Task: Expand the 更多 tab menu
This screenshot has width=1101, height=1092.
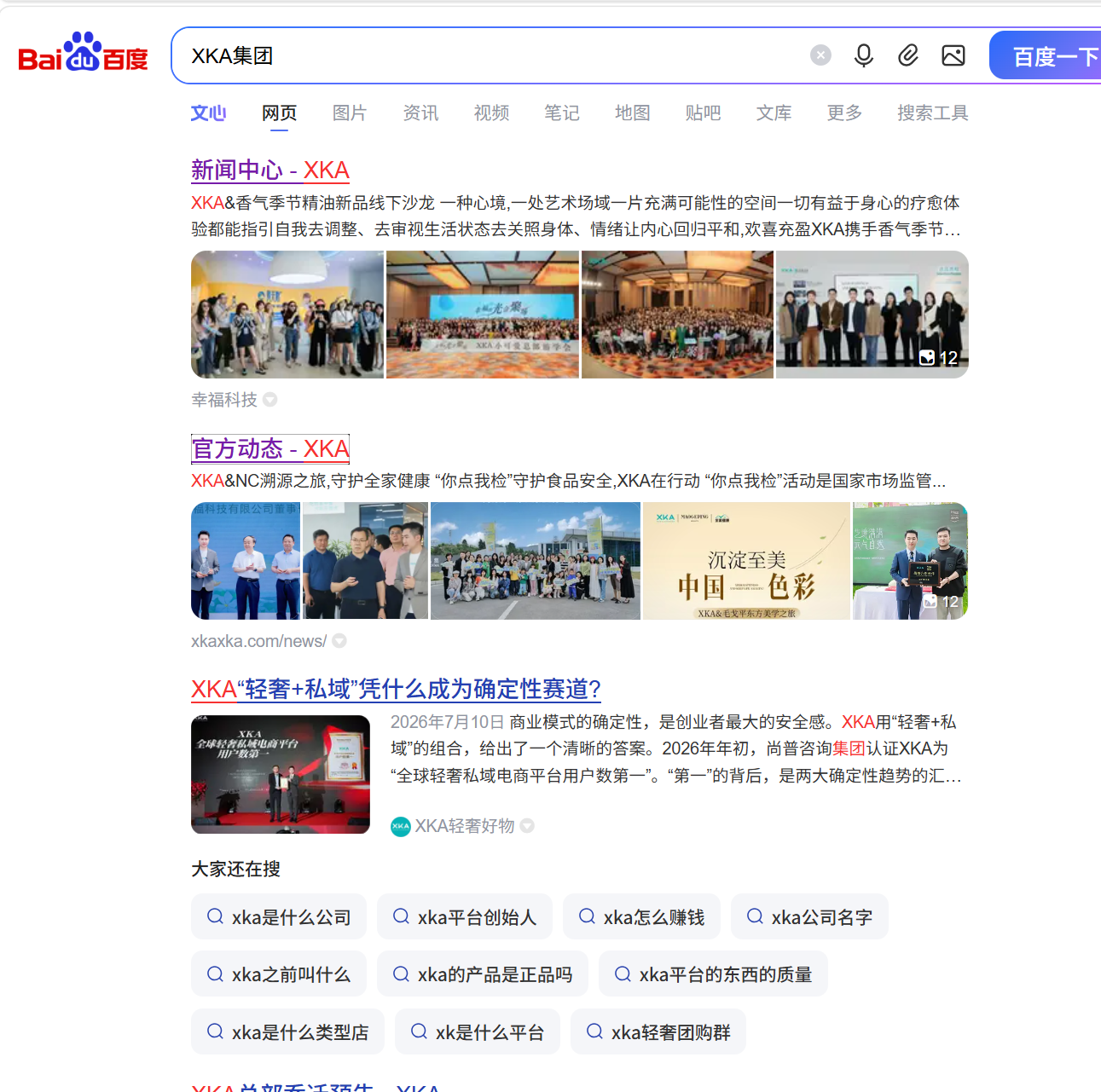Action: click(844, 113)
